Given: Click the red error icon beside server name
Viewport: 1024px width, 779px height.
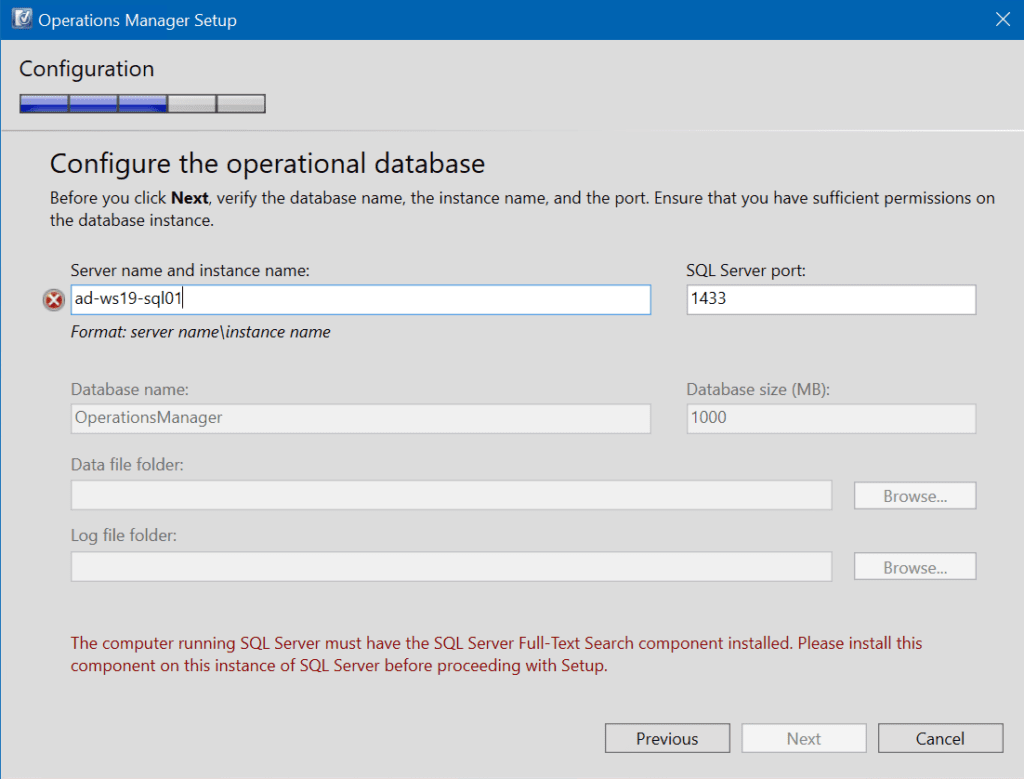Looking at the screenshot, I should pyautogui.click(x=54, y=300).
